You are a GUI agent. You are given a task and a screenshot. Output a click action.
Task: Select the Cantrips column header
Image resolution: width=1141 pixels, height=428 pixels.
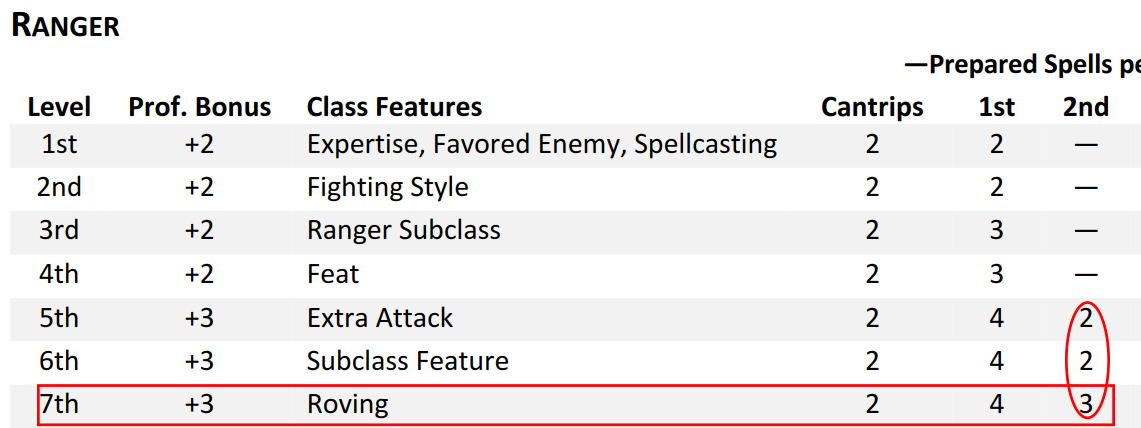click(x=872, y=107)
